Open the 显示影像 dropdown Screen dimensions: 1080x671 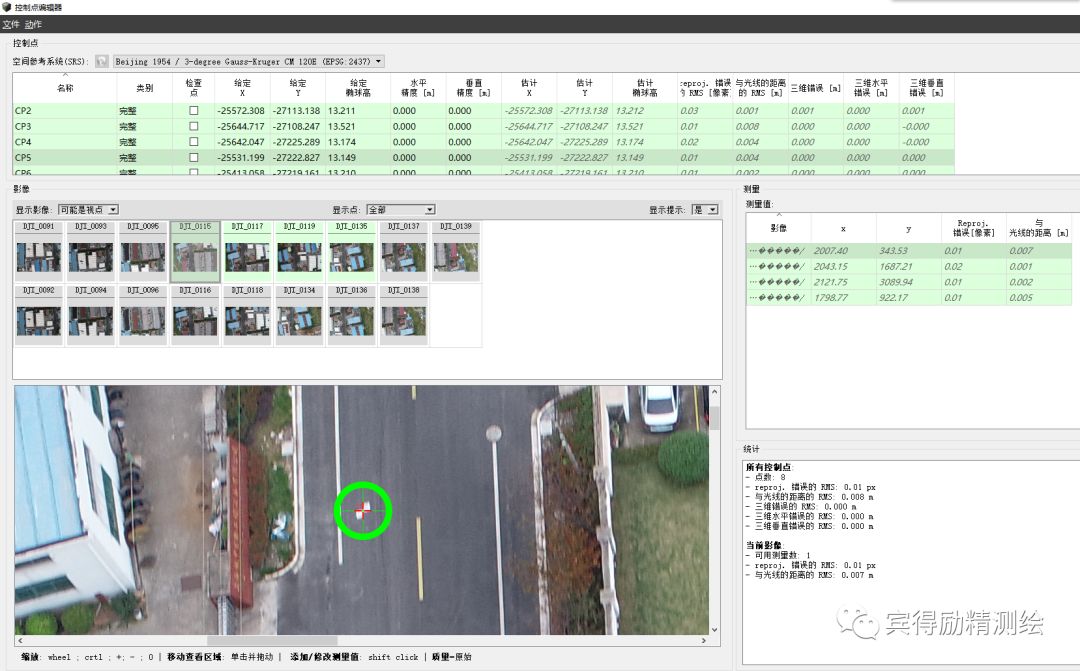pos(88,209)
